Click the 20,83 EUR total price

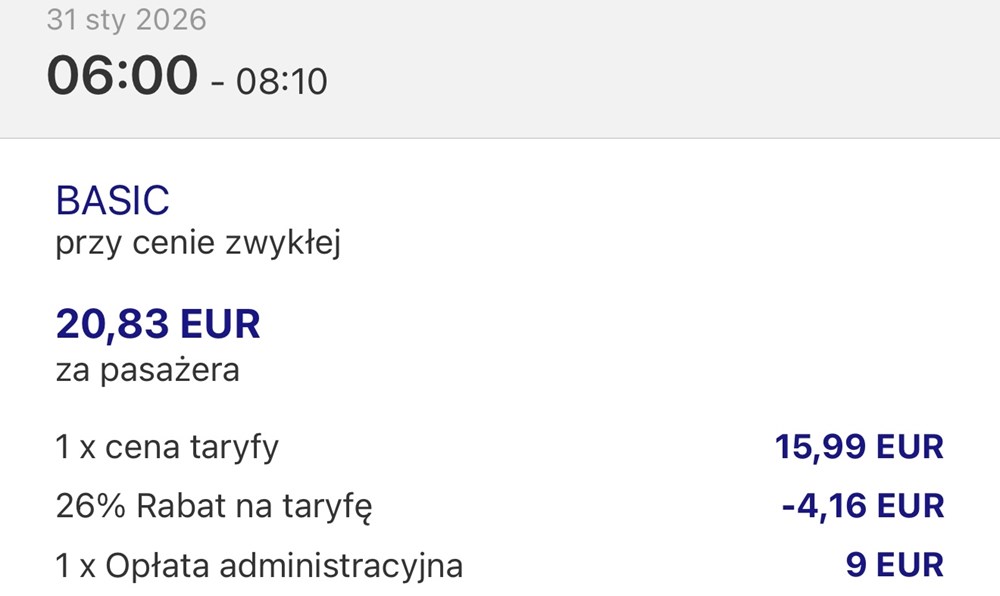pyautogui.click(x=158, y=324)
